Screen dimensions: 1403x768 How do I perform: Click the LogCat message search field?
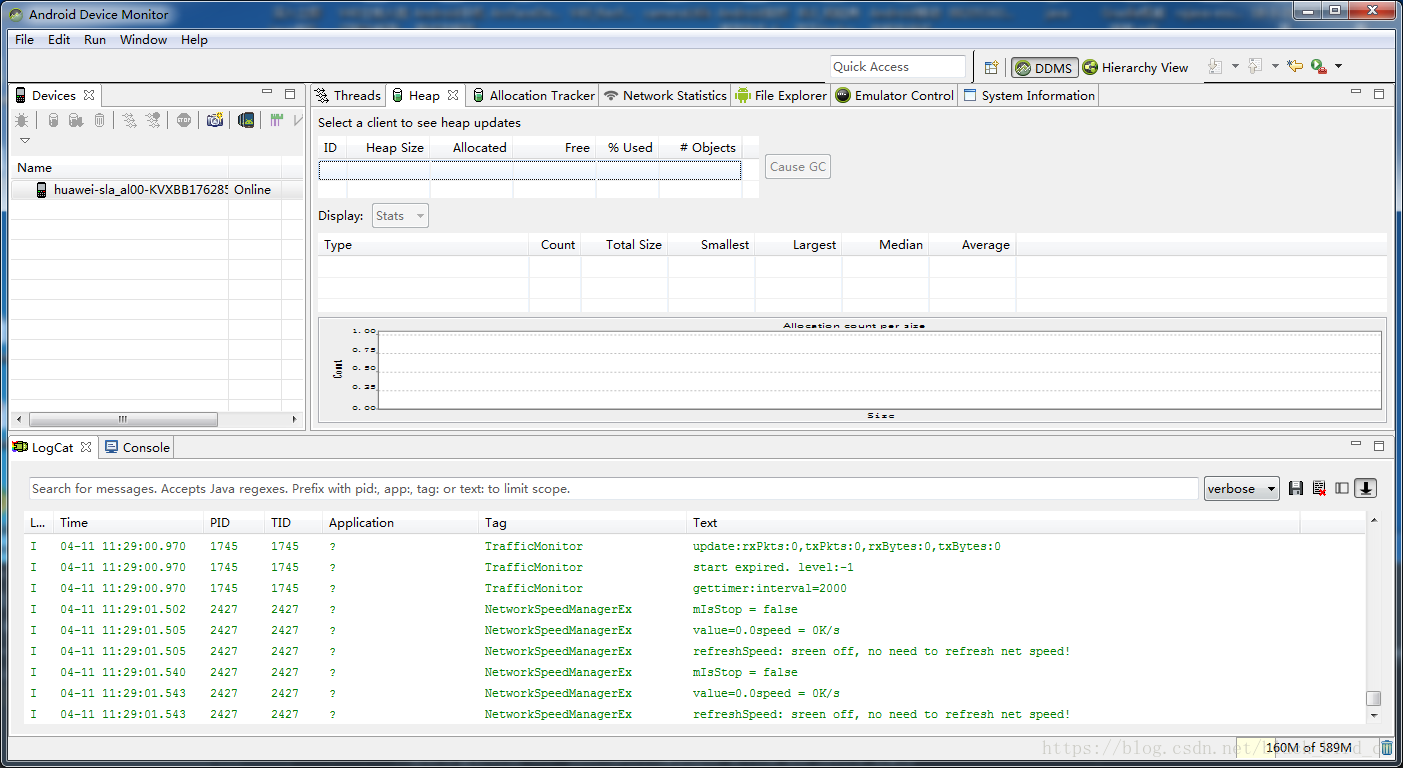pos(612,488)
